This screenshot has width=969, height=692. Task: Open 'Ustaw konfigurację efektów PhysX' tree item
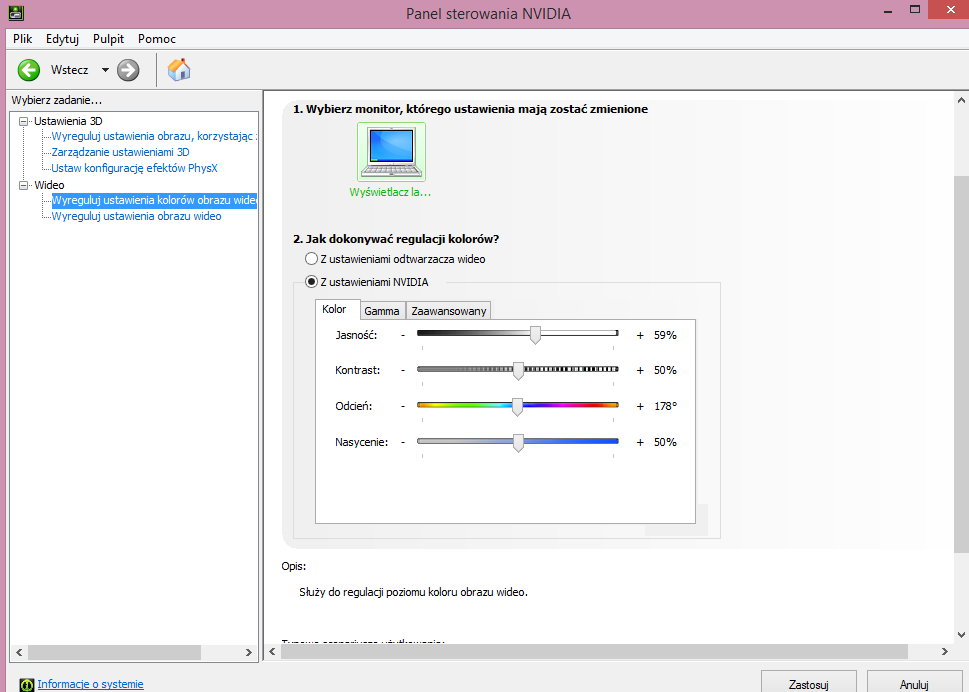[x=134, y=168]
